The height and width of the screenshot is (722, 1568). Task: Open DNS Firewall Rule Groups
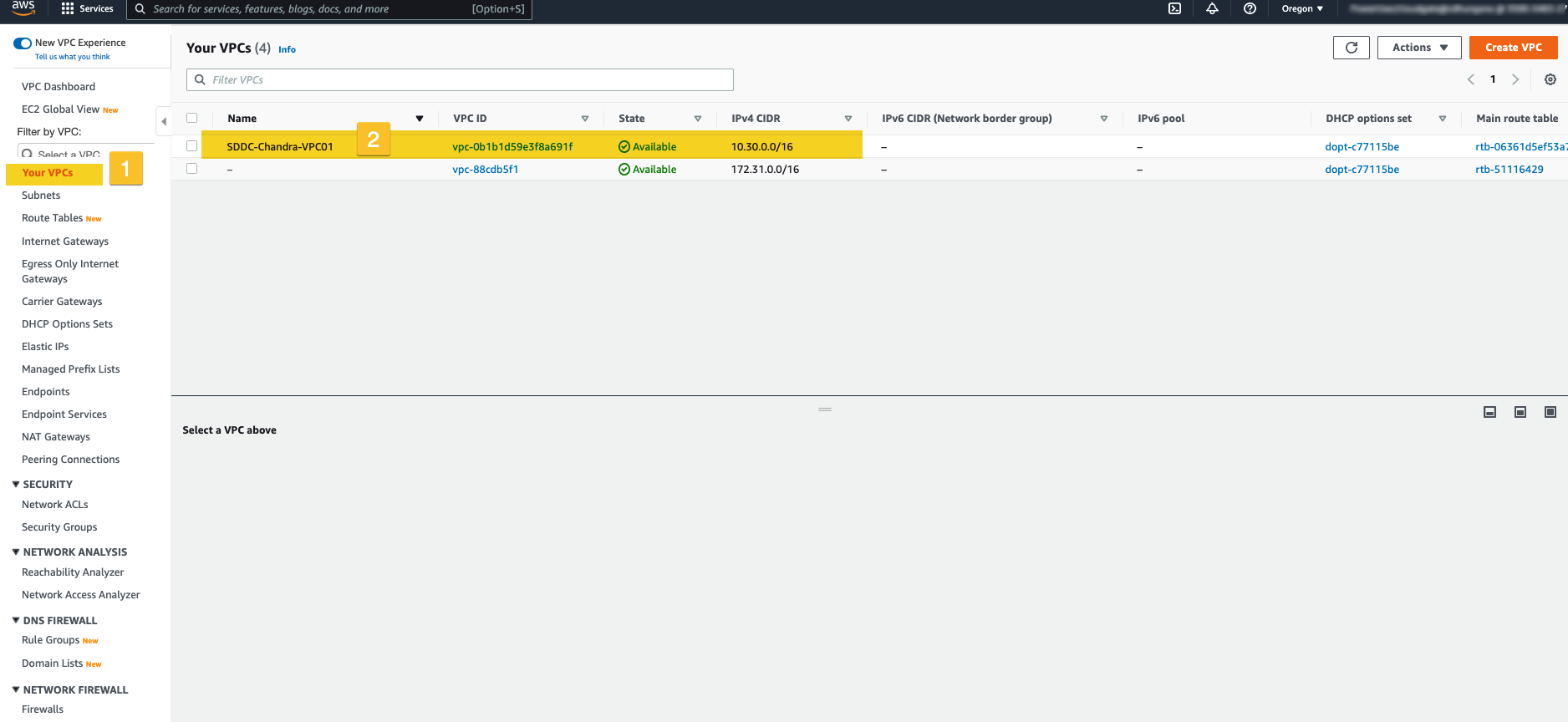click(x=51, y=640)
